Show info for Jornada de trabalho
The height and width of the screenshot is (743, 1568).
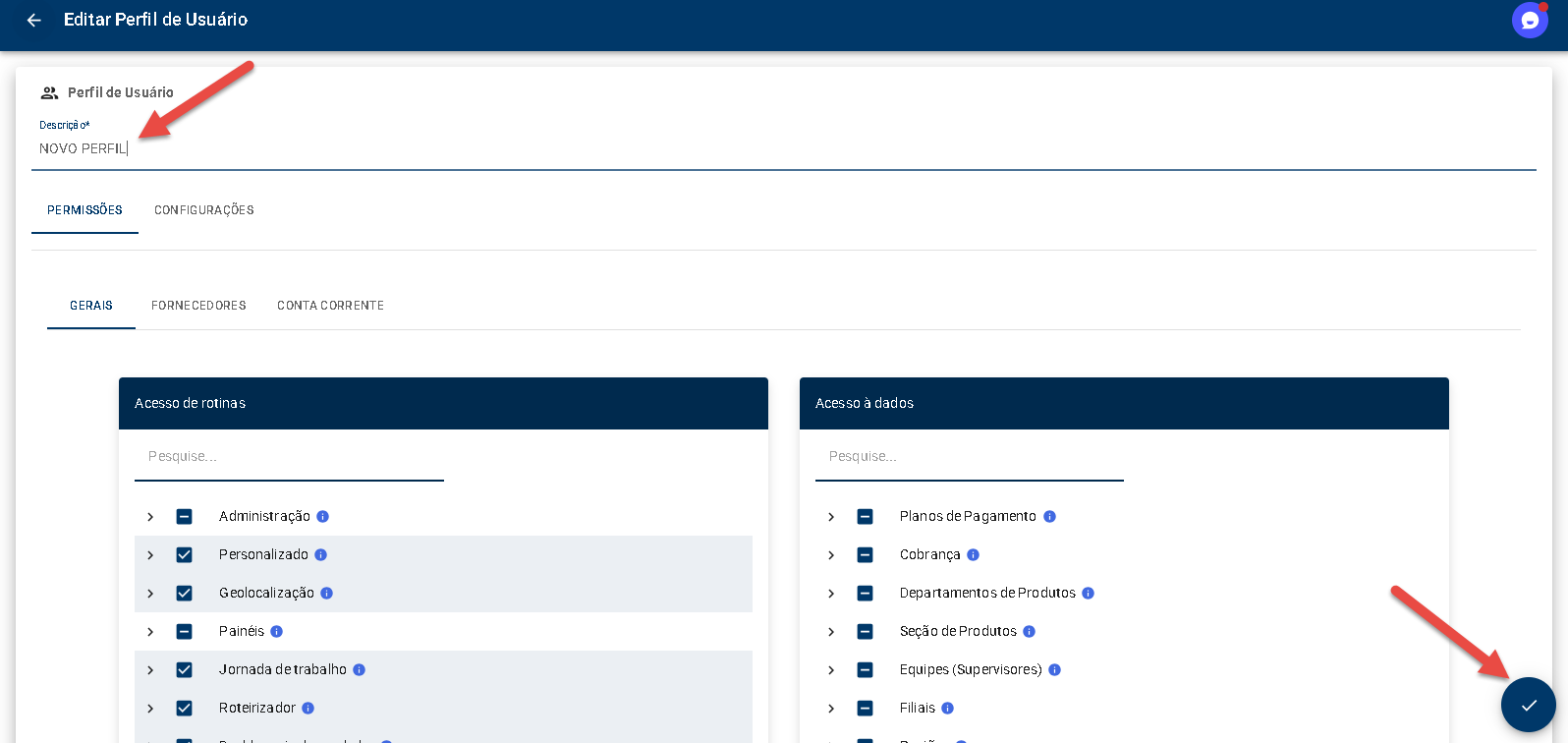coord(359,669)
